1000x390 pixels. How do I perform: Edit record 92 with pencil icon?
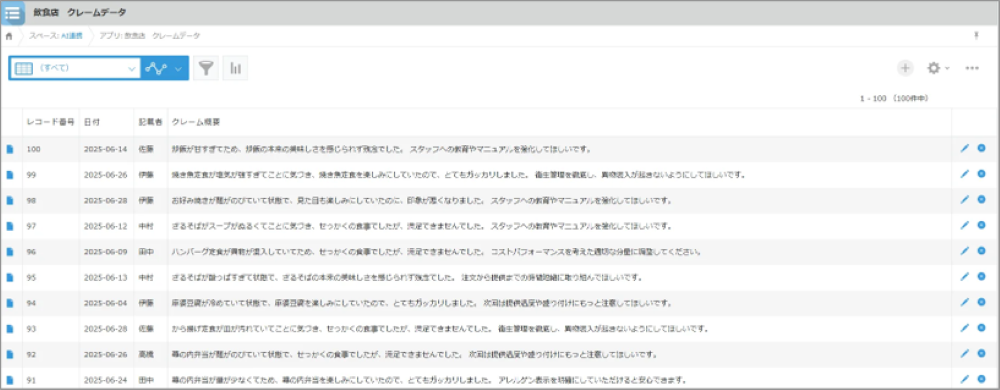point(964,354)
